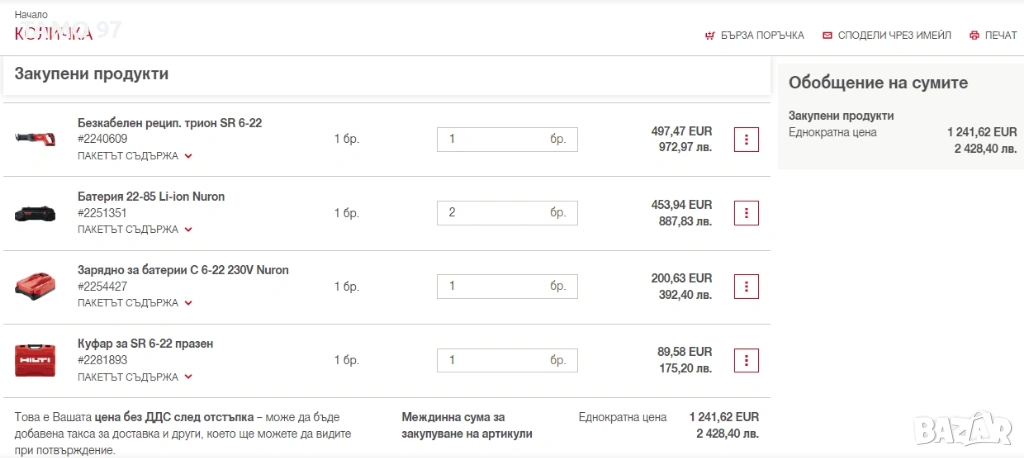This screenshot has height=458, width=1024.
Task: Expand package contents for Батерия 22-85
Action: (x=134, y=230)
